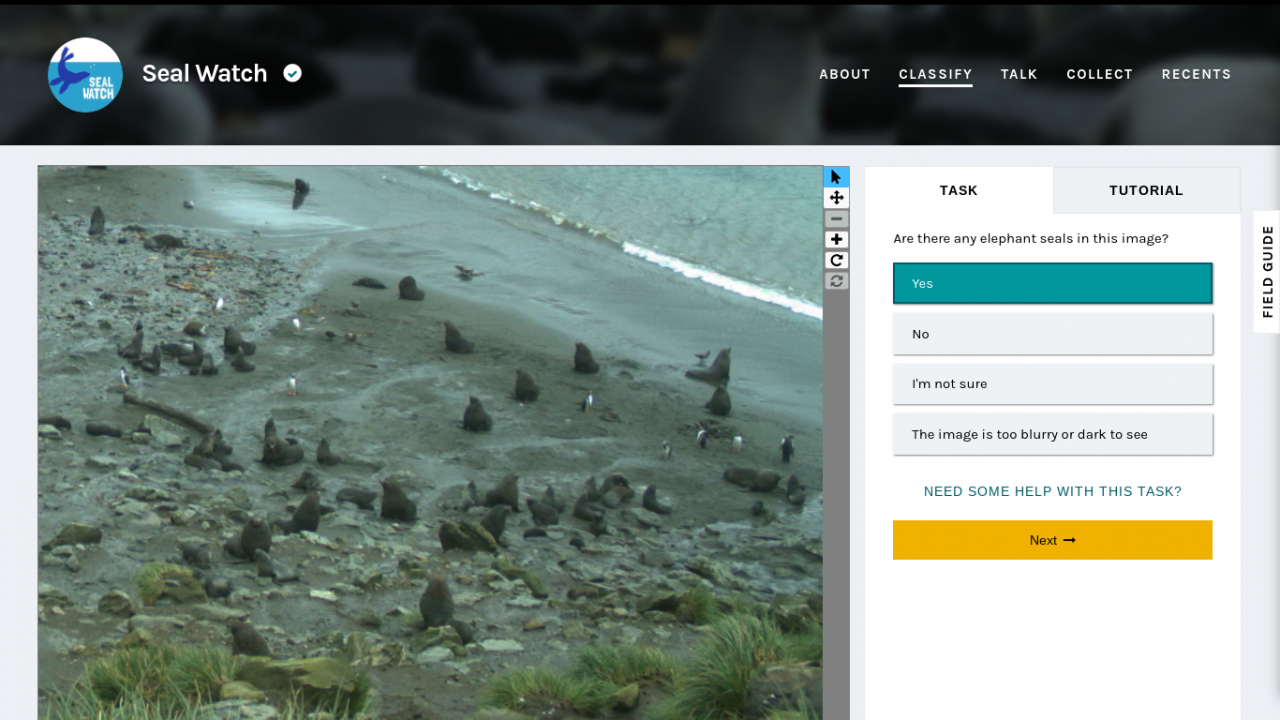Click the verified checkmark badge

[292, 73]
